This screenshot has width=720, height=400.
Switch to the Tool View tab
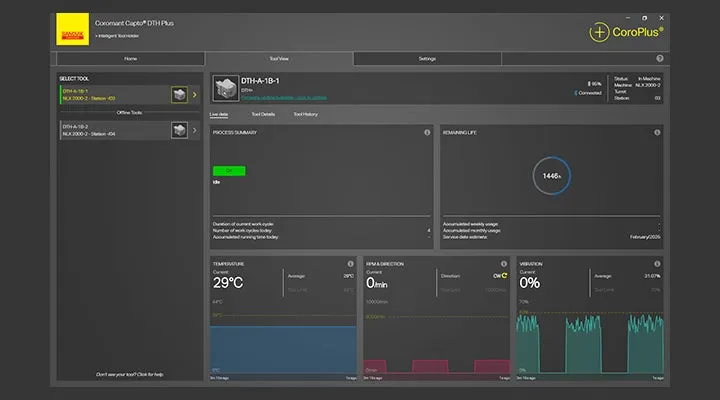pos(279,59)
